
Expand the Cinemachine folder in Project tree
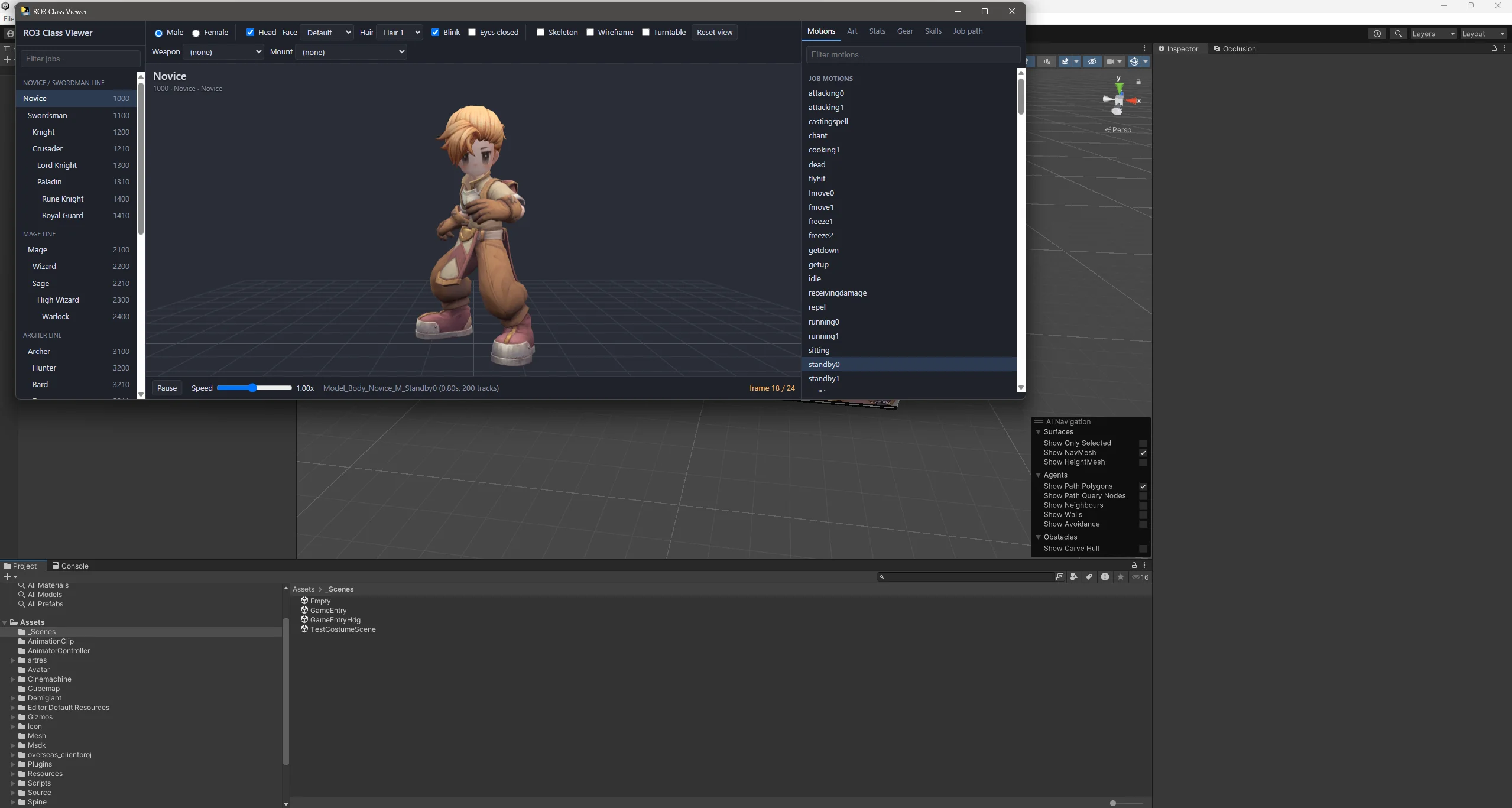click(12, 679)
